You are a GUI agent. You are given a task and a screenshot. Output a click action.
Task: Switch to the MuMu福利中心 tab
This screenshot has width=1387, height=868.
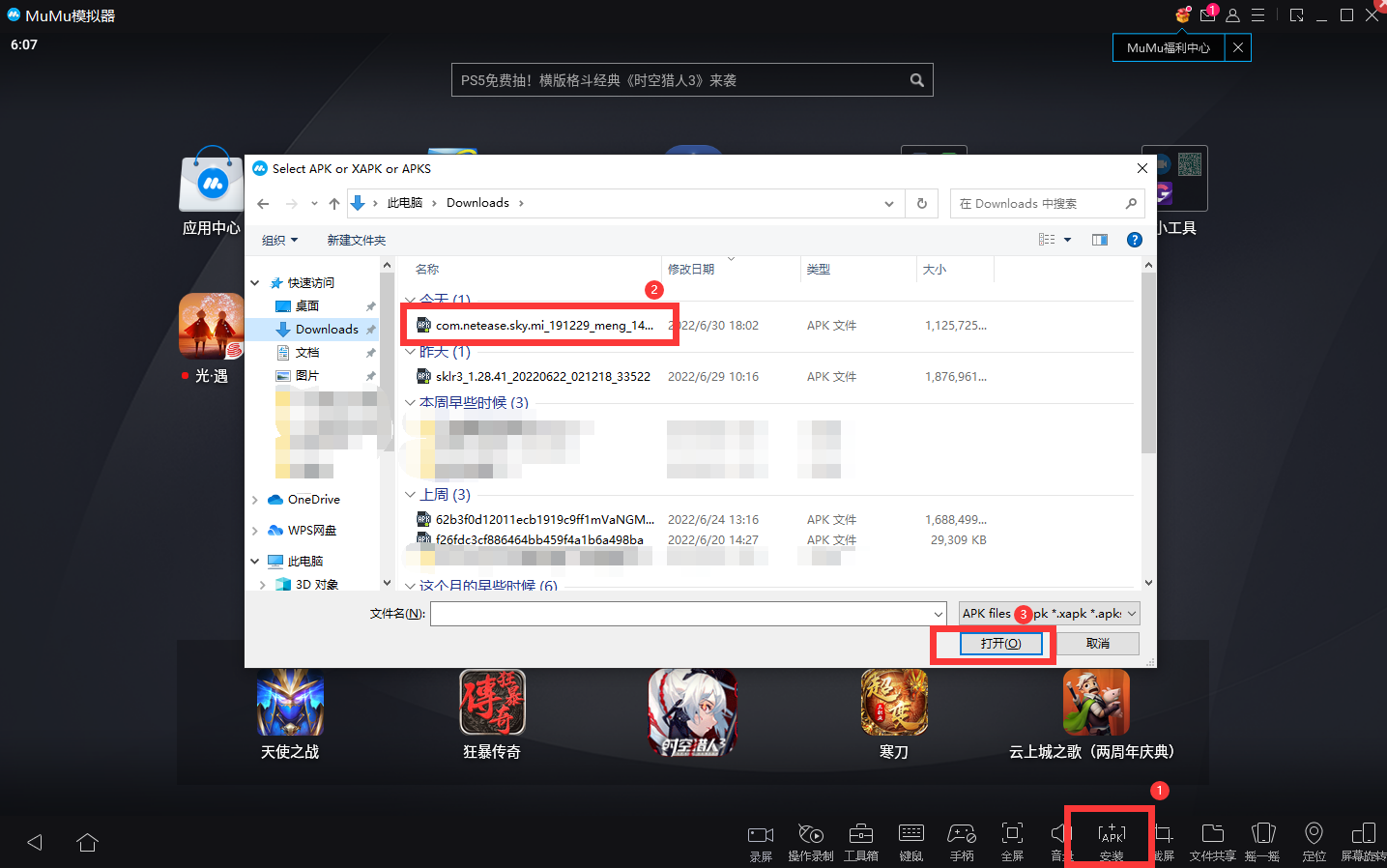1169,47
